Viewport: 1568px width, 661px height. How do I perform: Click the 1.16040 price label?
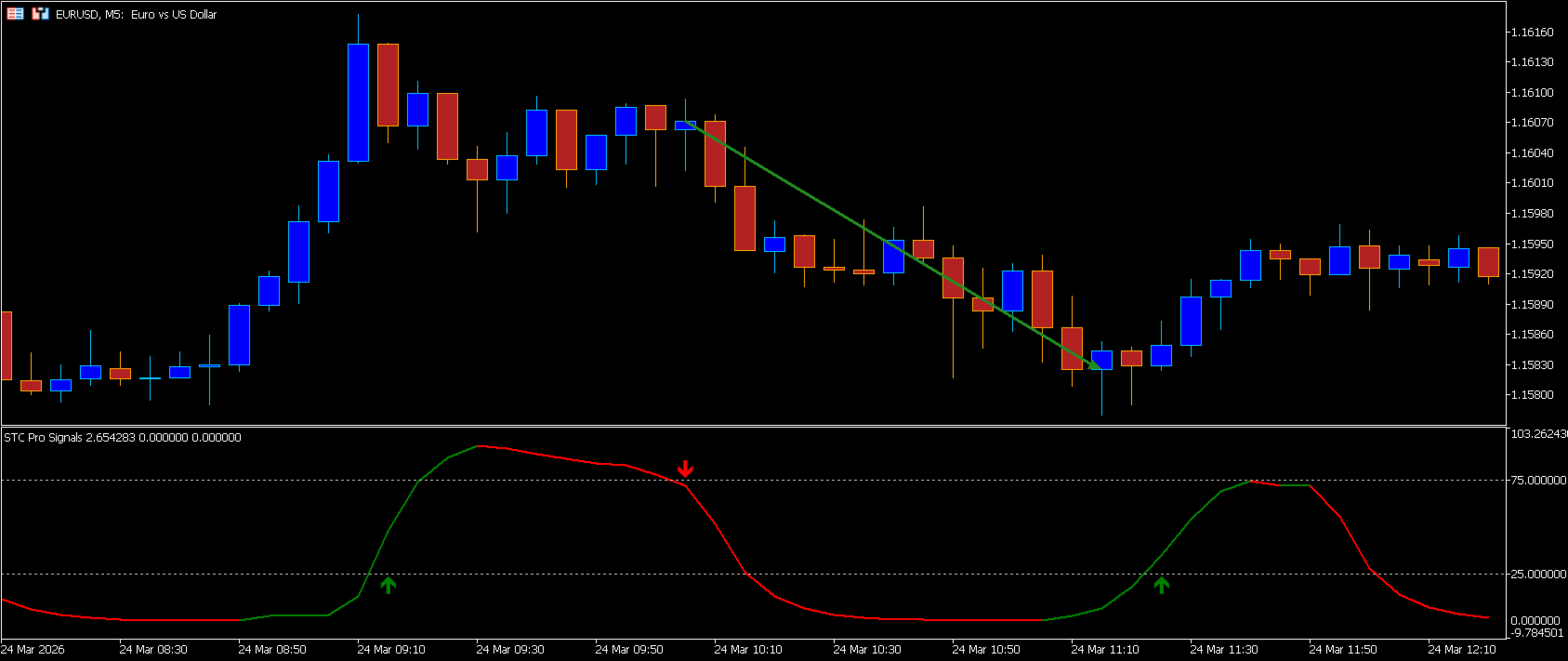(x=1532, y=153)
